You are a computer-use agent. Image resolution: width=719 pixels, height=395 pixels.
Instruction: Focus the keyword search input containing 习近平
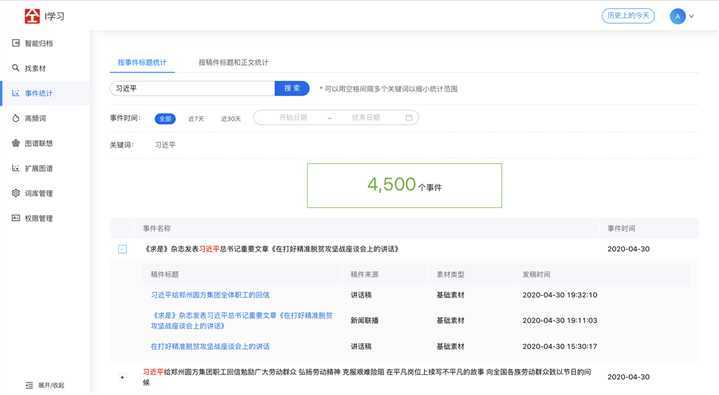tap(192, 88)
